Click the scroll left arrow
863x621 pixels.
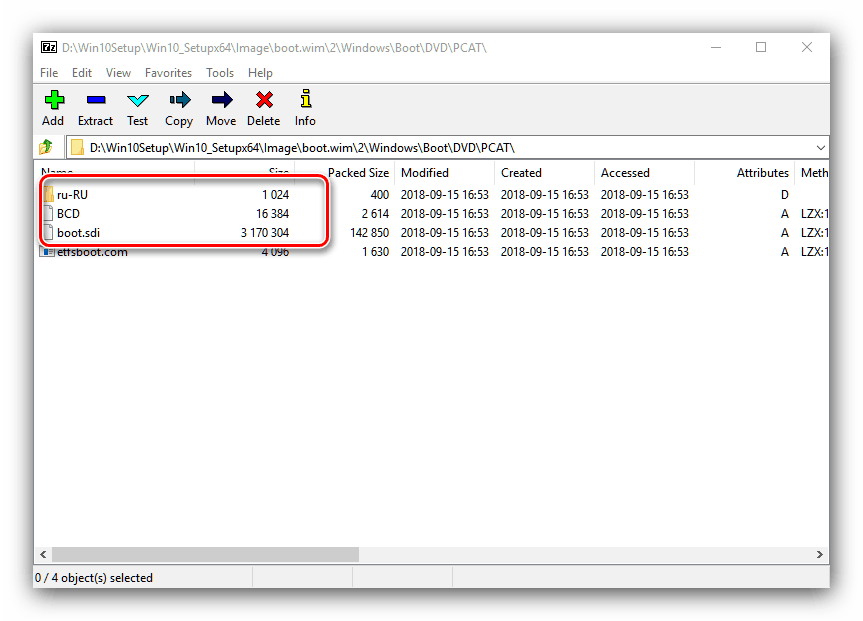click(43, 554)
